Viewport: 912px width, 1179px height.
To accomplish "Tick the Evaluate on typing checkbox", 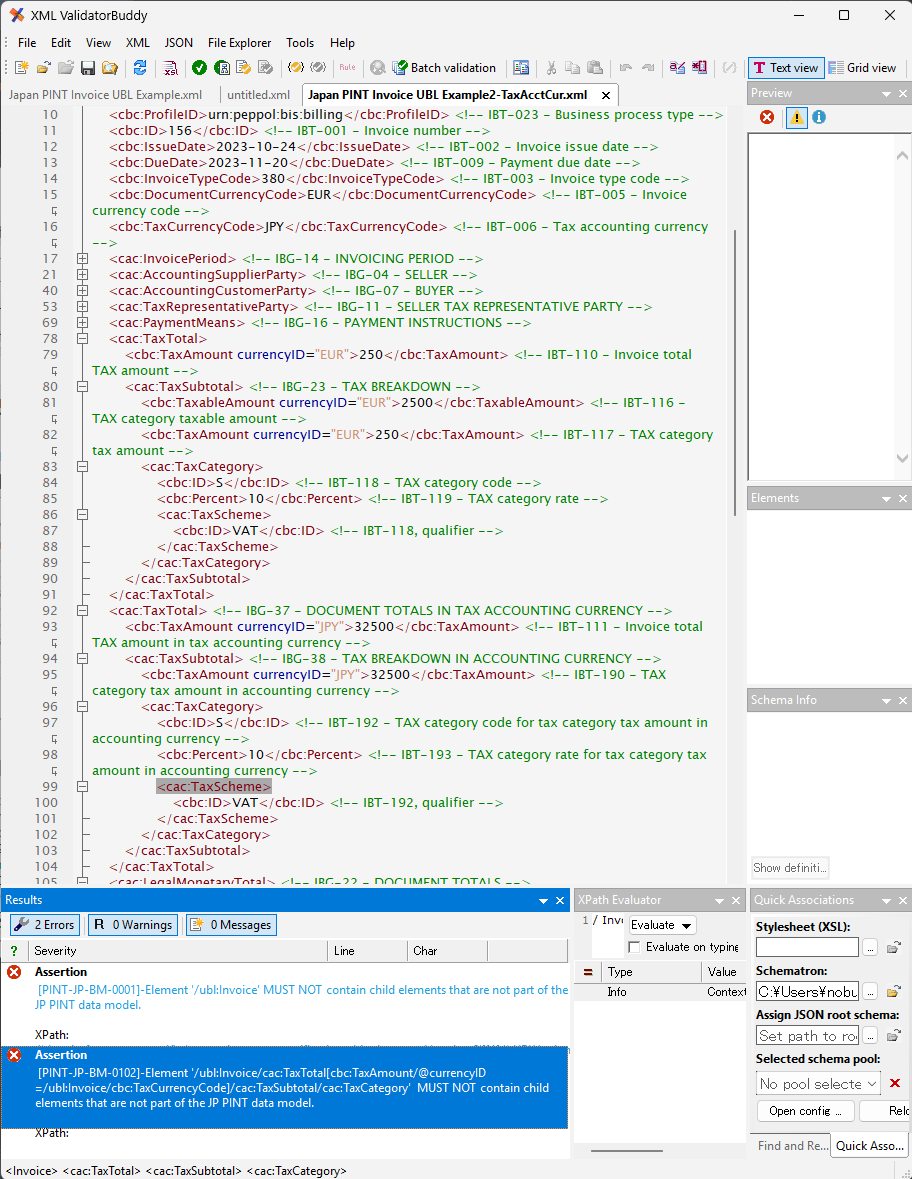I will tap(635, 947).
